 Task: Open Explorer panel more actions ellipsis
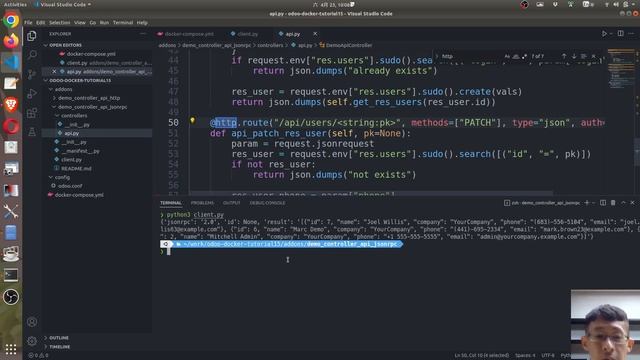(143, 34)
